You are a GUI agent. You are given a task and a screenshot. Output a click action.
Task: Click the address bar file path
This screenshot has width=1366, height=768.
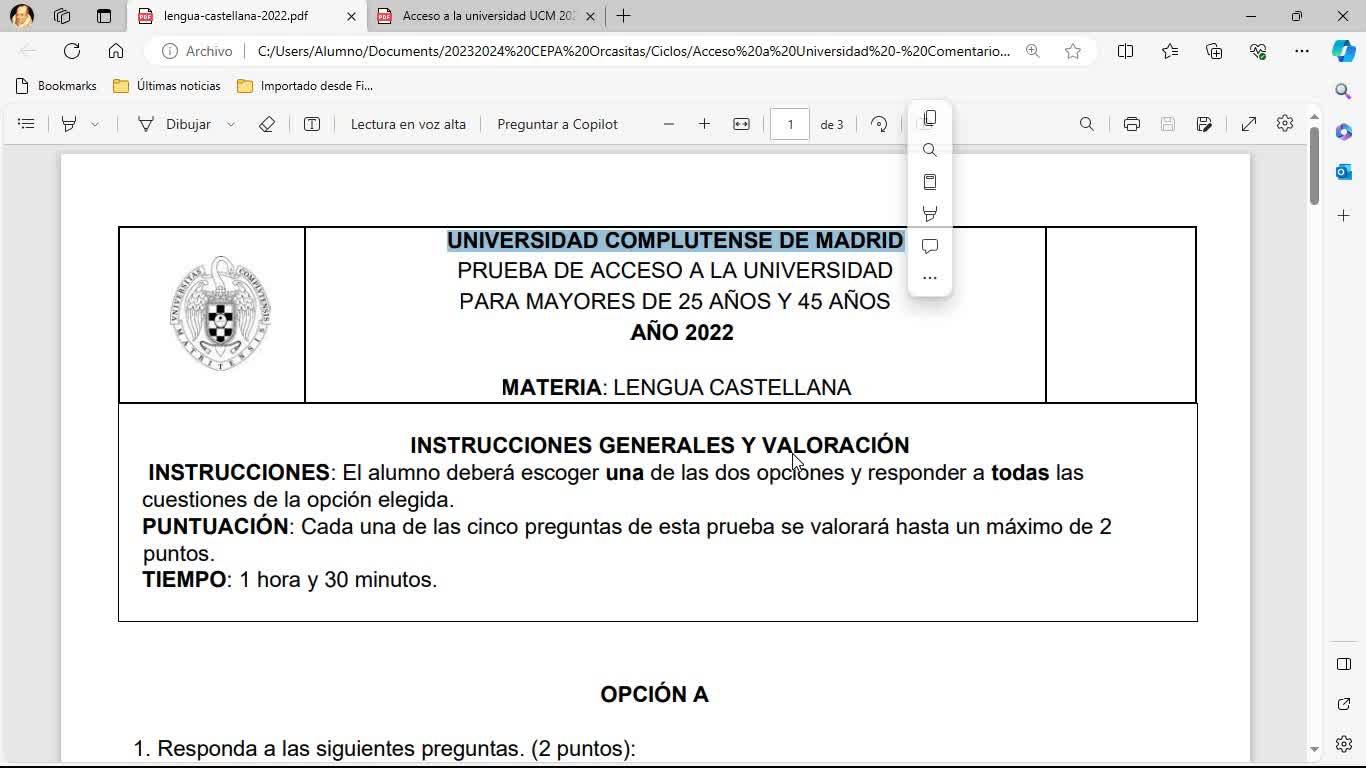[x=633, y=51]
